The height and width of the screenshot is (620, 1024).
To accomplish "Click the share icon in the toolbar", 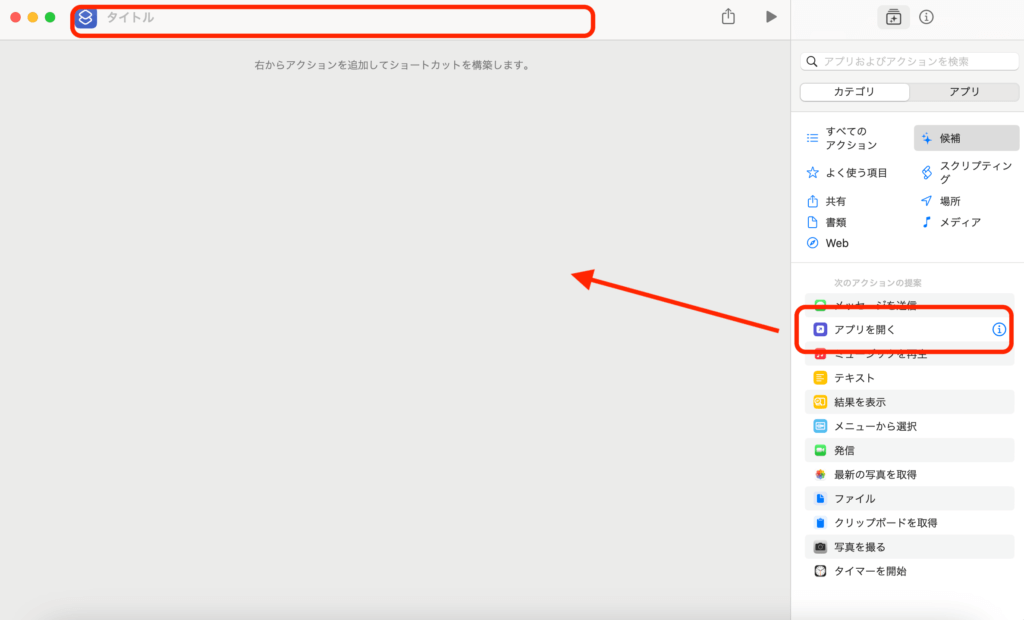I will coord(728,17).
